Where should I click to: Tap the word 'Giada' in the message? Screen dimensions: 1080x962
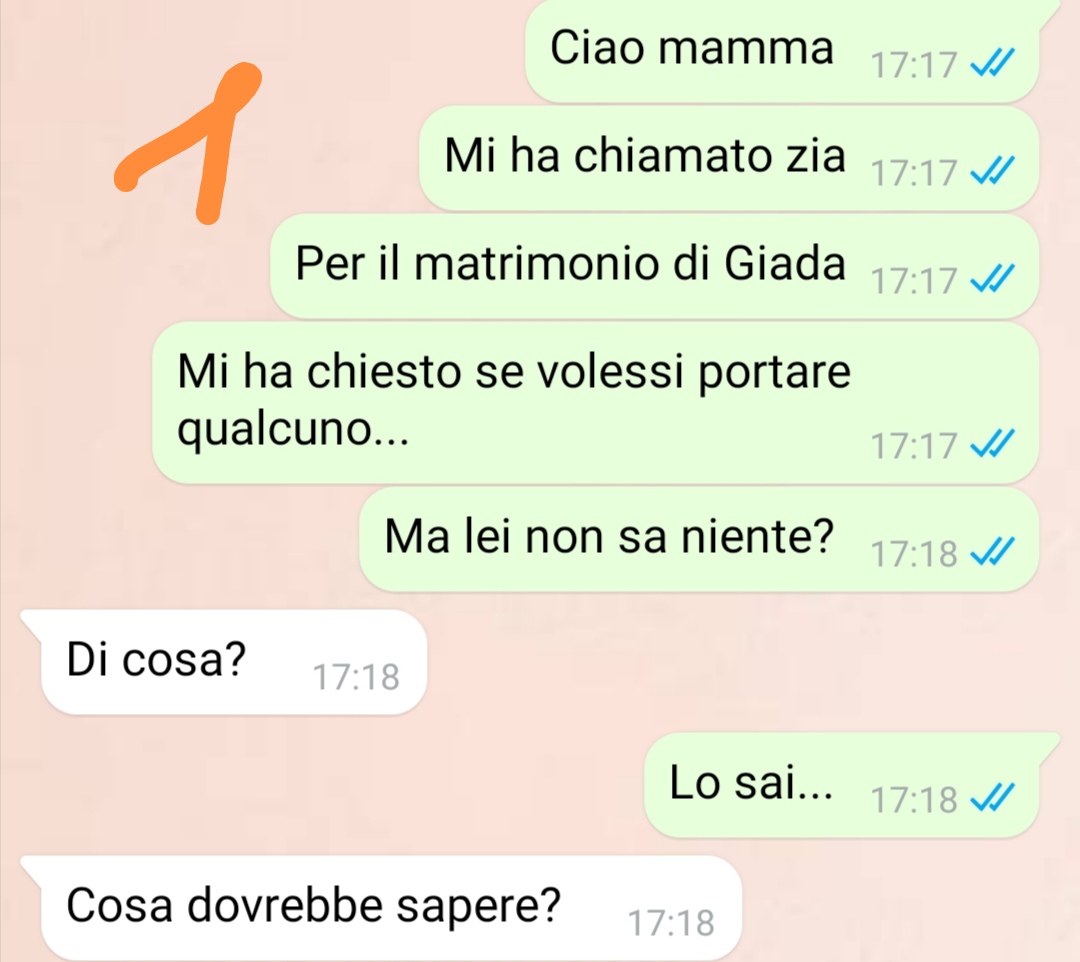point(785,263)
